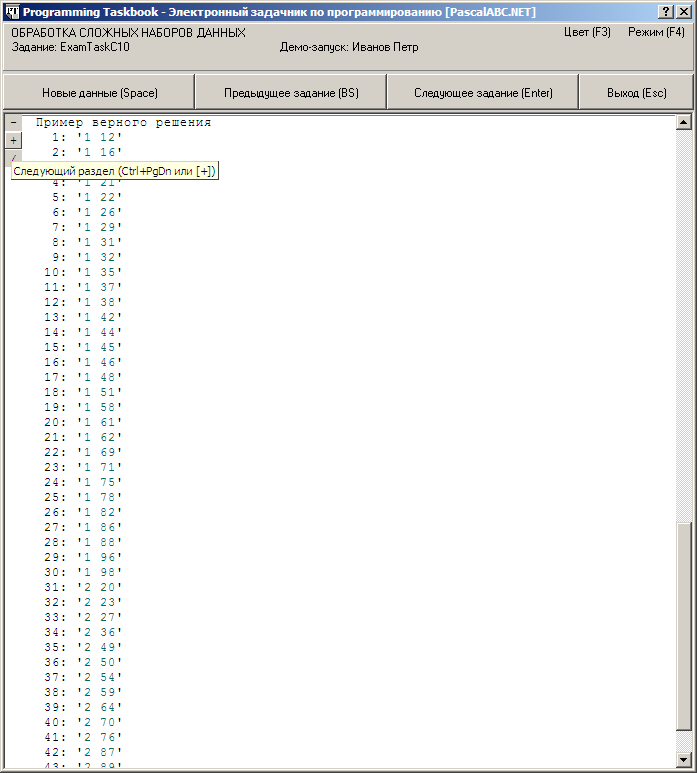Select line 26: '1 82'
The height and width of the screenshot is (773, 697).
click(83, 512)
